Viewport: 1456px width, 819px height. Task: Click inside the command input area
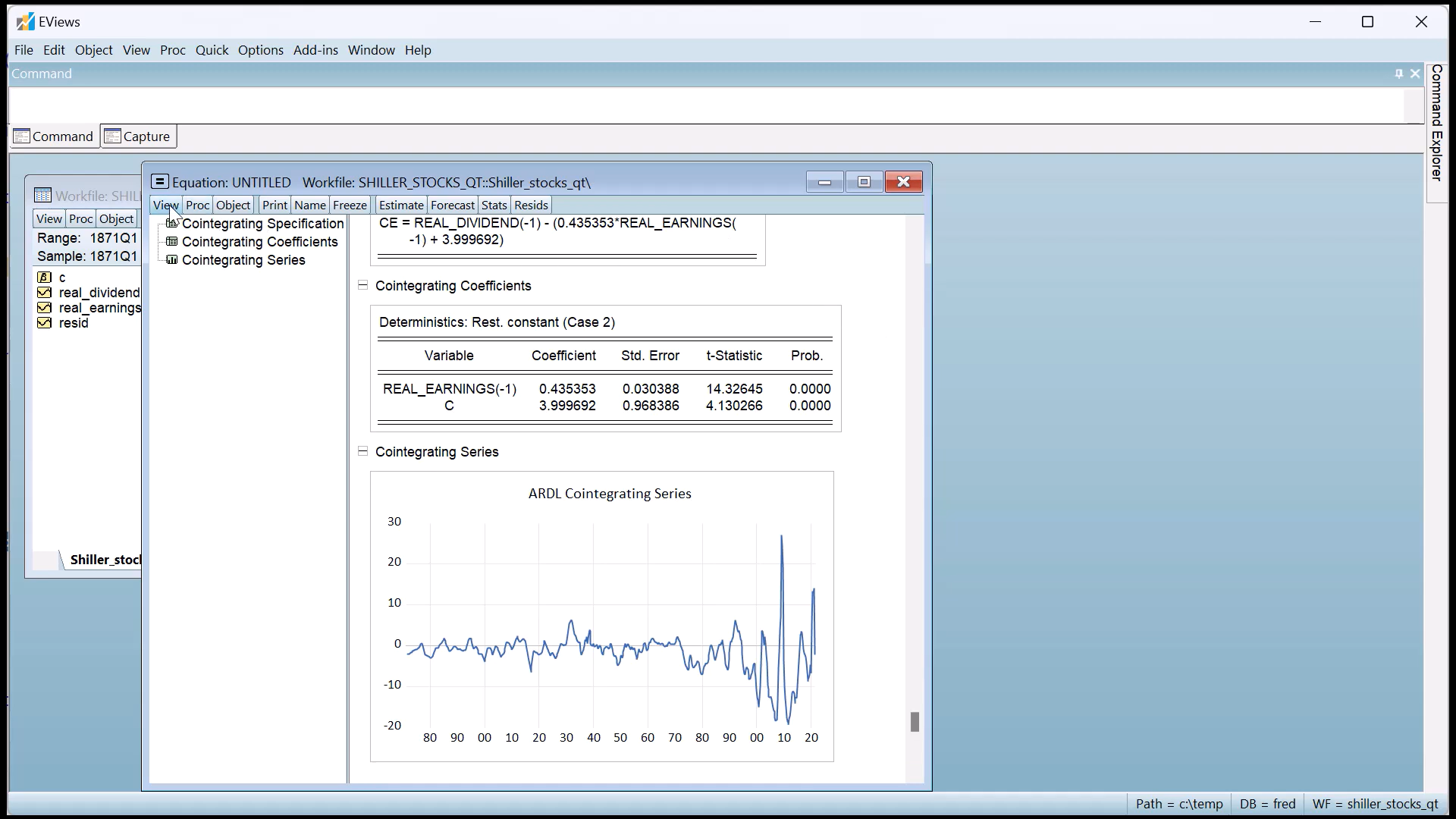click(705, 105)
